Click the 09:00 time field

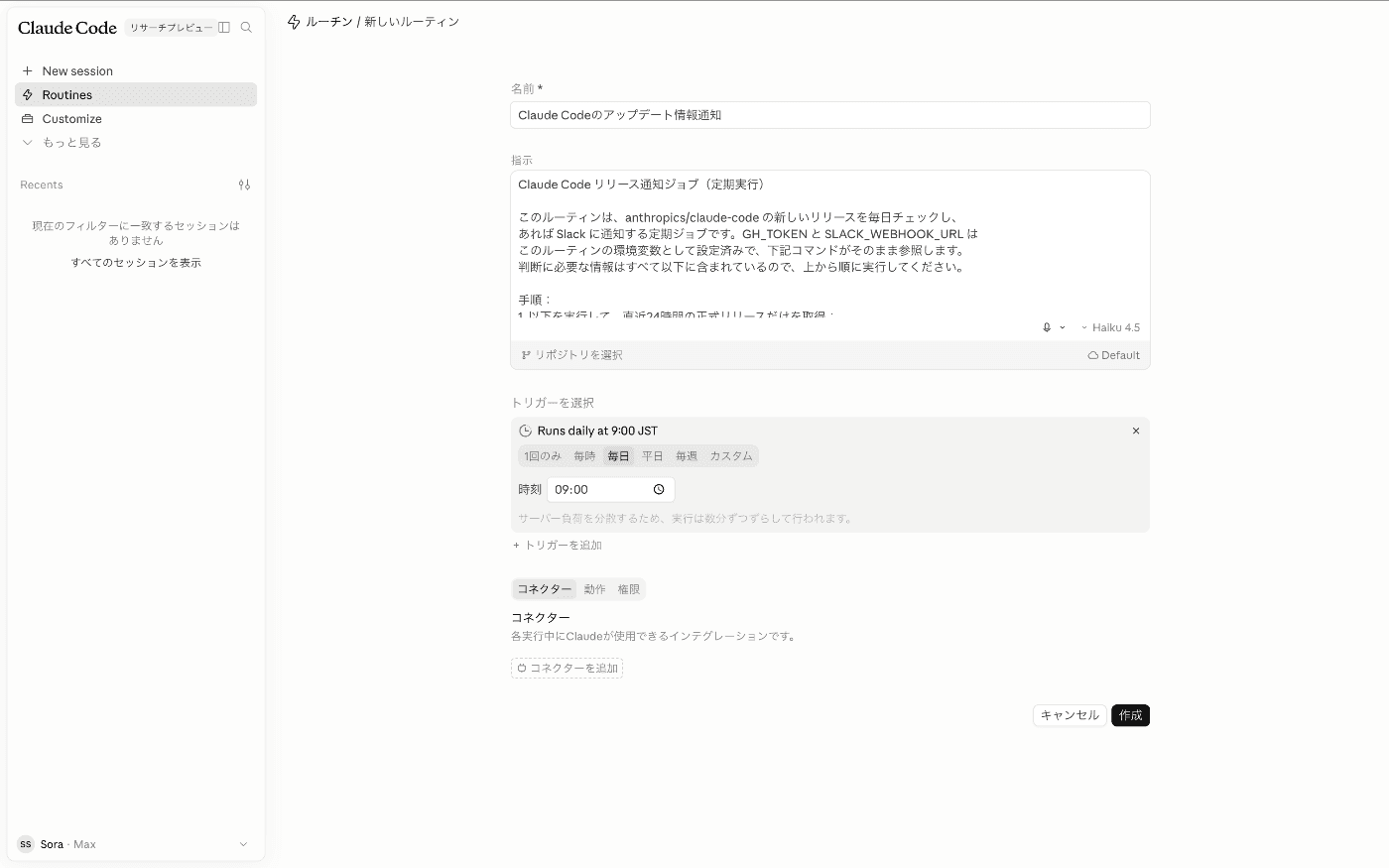611,490
